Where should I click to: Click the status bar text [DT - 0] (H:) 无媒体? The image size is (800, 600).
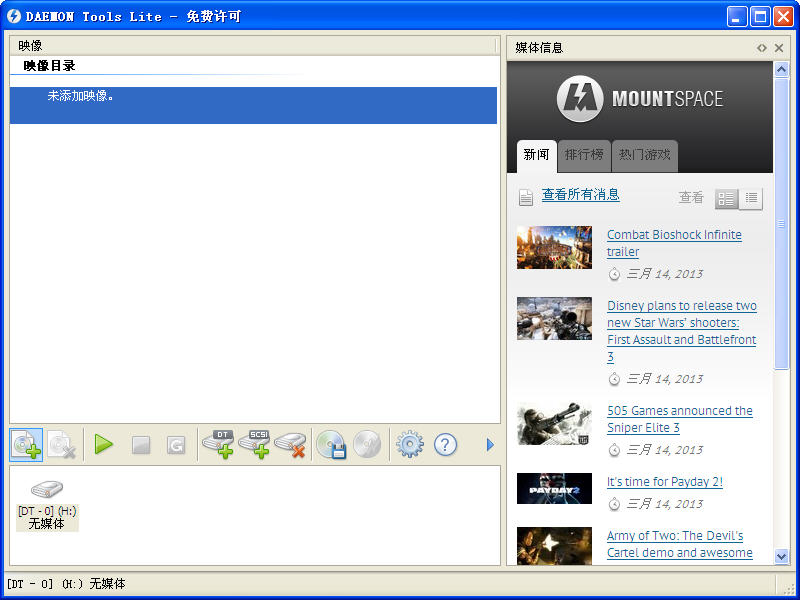tap(66, 584)
